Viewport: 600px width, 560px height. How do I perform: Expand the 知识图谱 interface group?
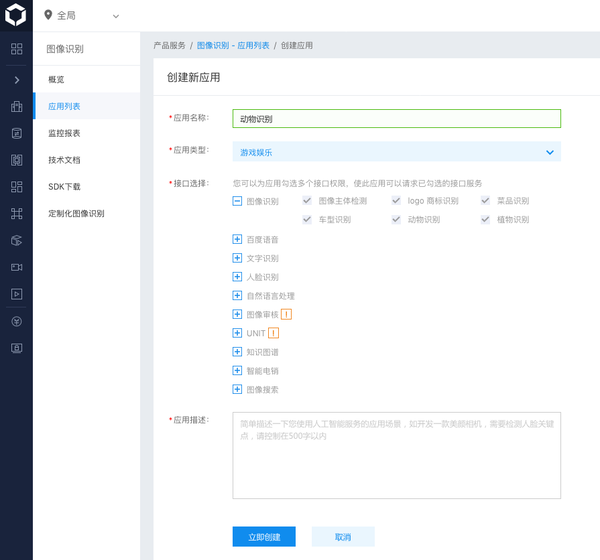pos(237,352)
